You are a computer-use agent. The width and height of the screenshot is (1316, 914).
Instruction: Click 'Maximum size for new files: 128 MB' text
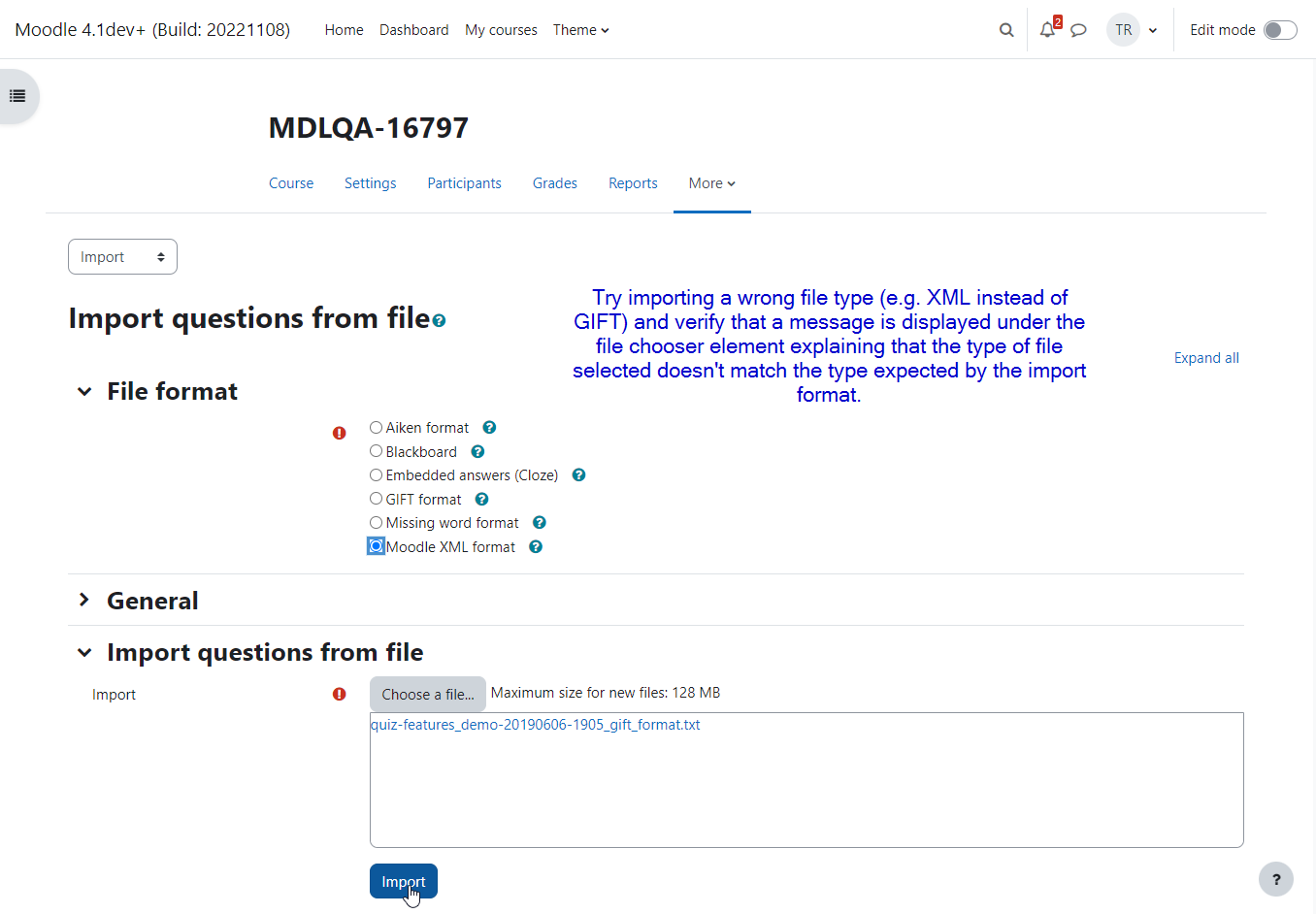[x=606, y=693]
